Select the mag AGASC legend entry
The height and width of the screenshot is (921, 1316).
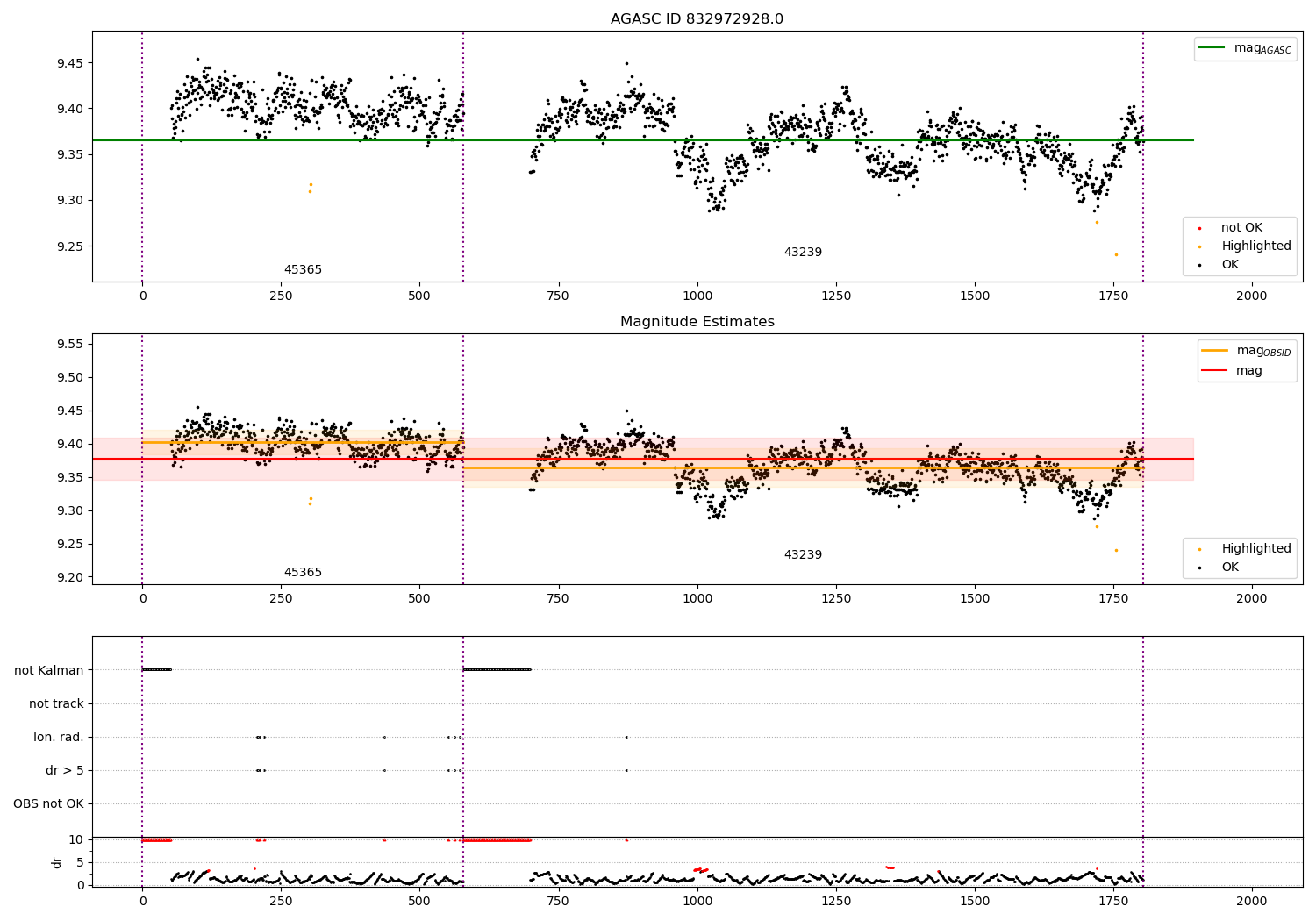1246,48
